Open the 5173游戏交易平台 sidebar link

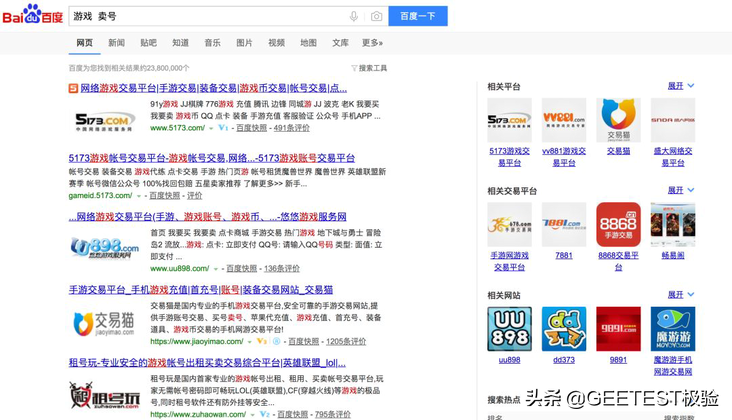[x=509, y=157]
